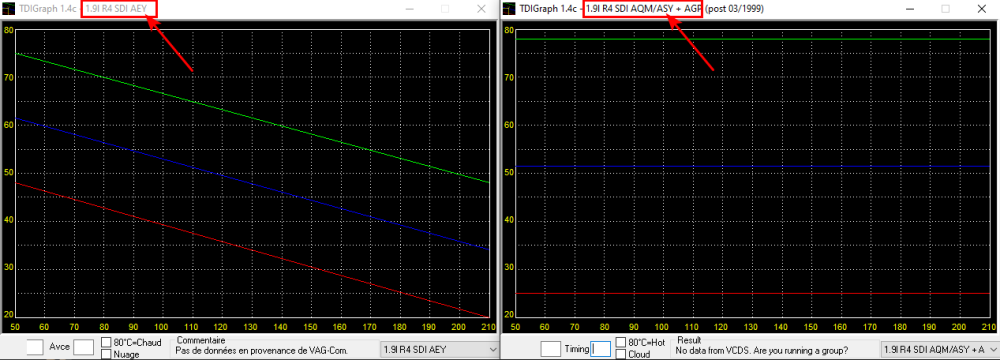Focus the input box left of Timing label
This screenshot has height=360, width=1000.
pyautogui.click(x=550, y=349)
